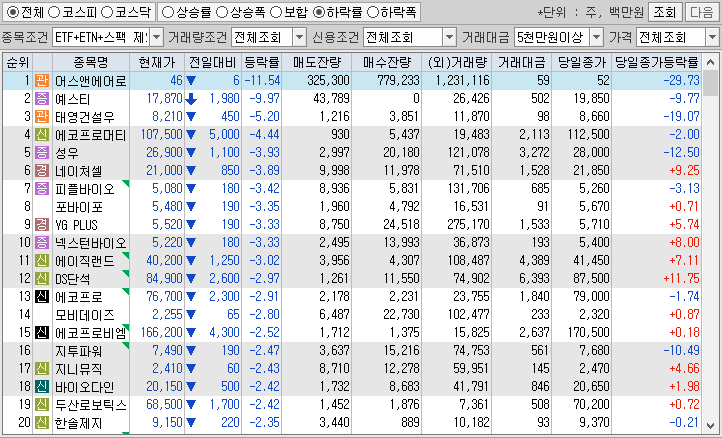Select the 하락폭 radio button
The height and width of the screenshot is (438, 722).
click(x=373, y=12)
